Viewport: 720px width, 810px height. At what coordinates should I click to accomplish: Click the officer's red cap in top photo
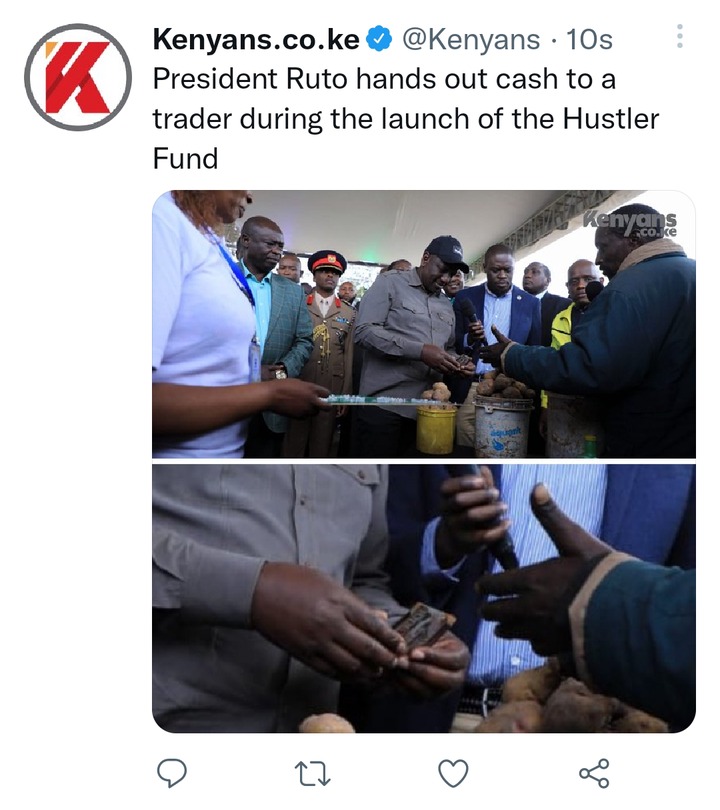pyautogui.click(x=327, y=261)
